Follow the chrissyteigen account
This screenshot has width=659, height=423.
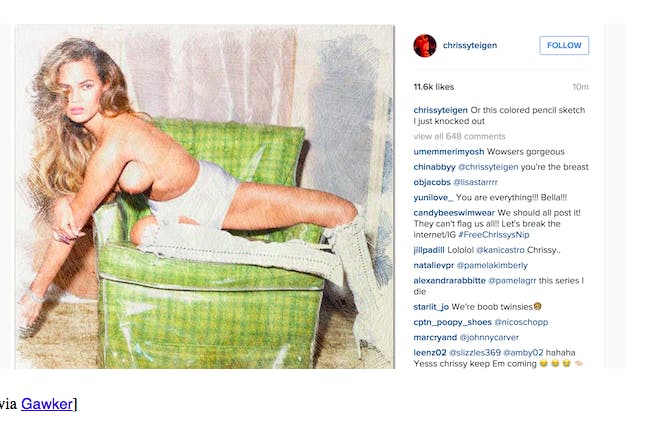pyautogui.click(x=564, y=45)
